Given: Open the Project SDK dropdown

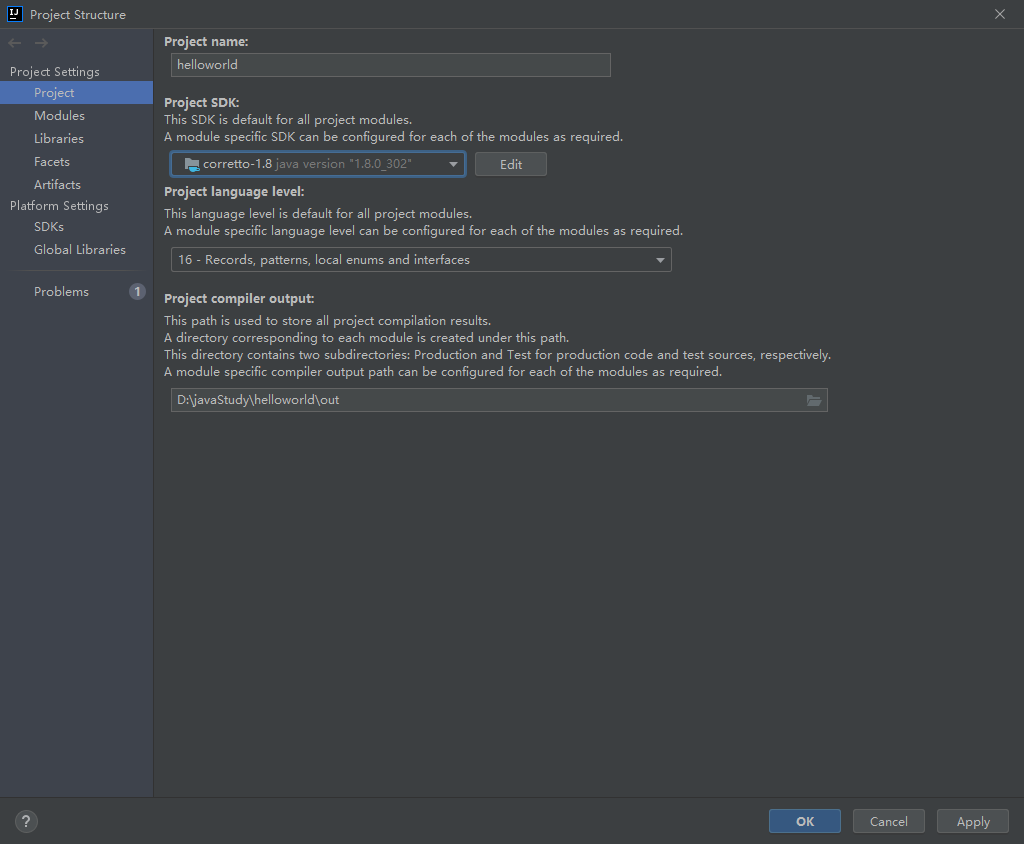Looking at the screenshot, I should pos(317,164).
